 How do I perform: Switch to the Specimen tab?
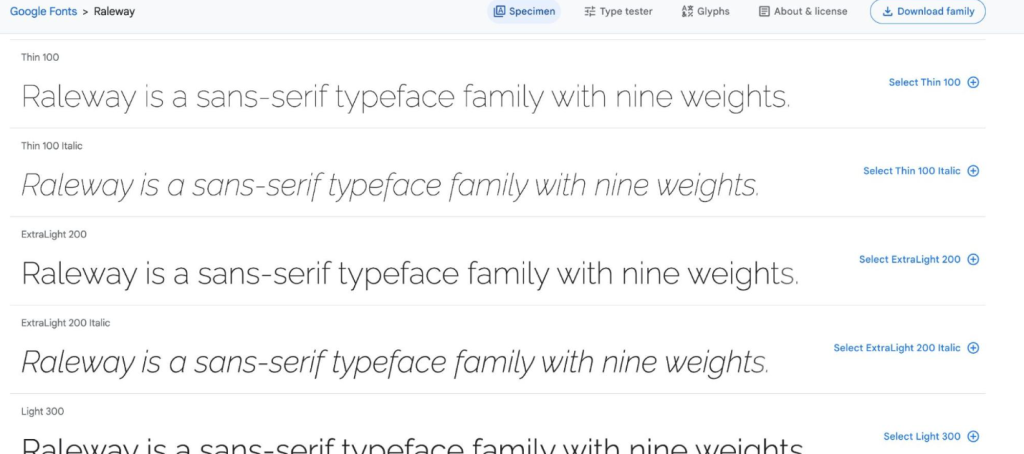tap(524, 11)
